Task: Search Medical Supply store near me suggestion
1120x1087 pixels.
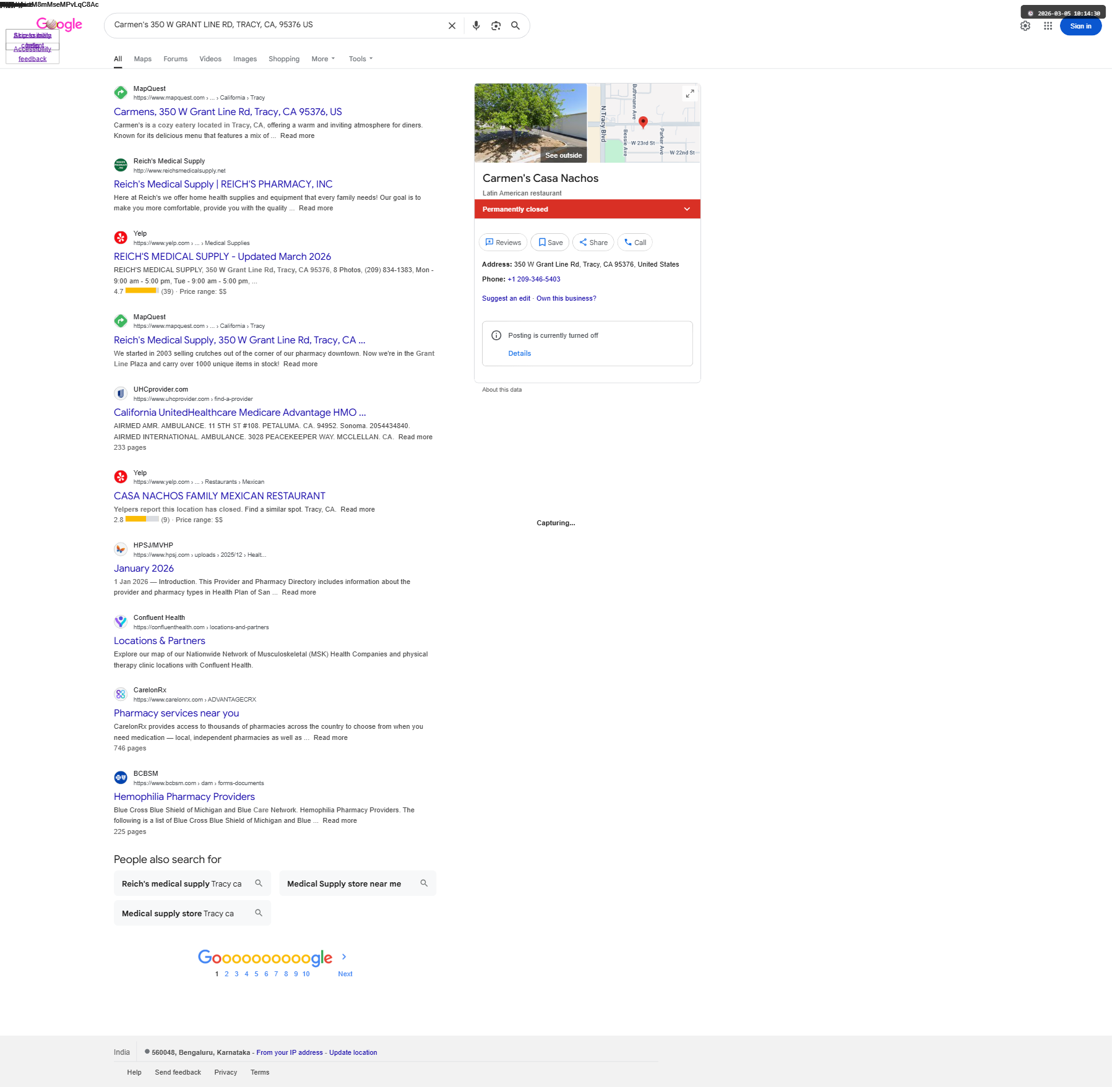Action: tap(358, 883)
